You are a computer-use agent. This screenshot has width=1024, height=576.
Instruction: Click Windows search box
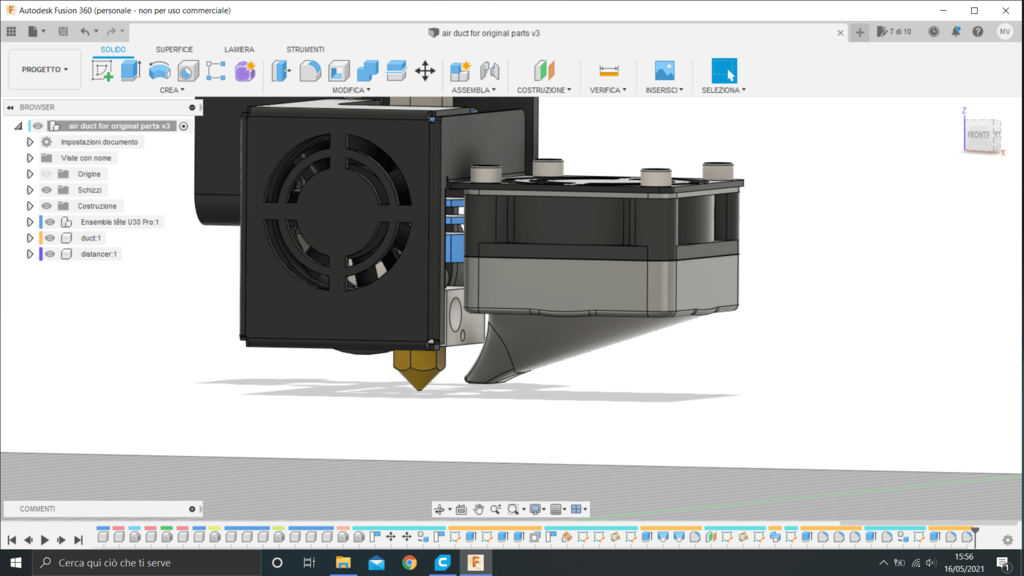(x=147, y=562)
